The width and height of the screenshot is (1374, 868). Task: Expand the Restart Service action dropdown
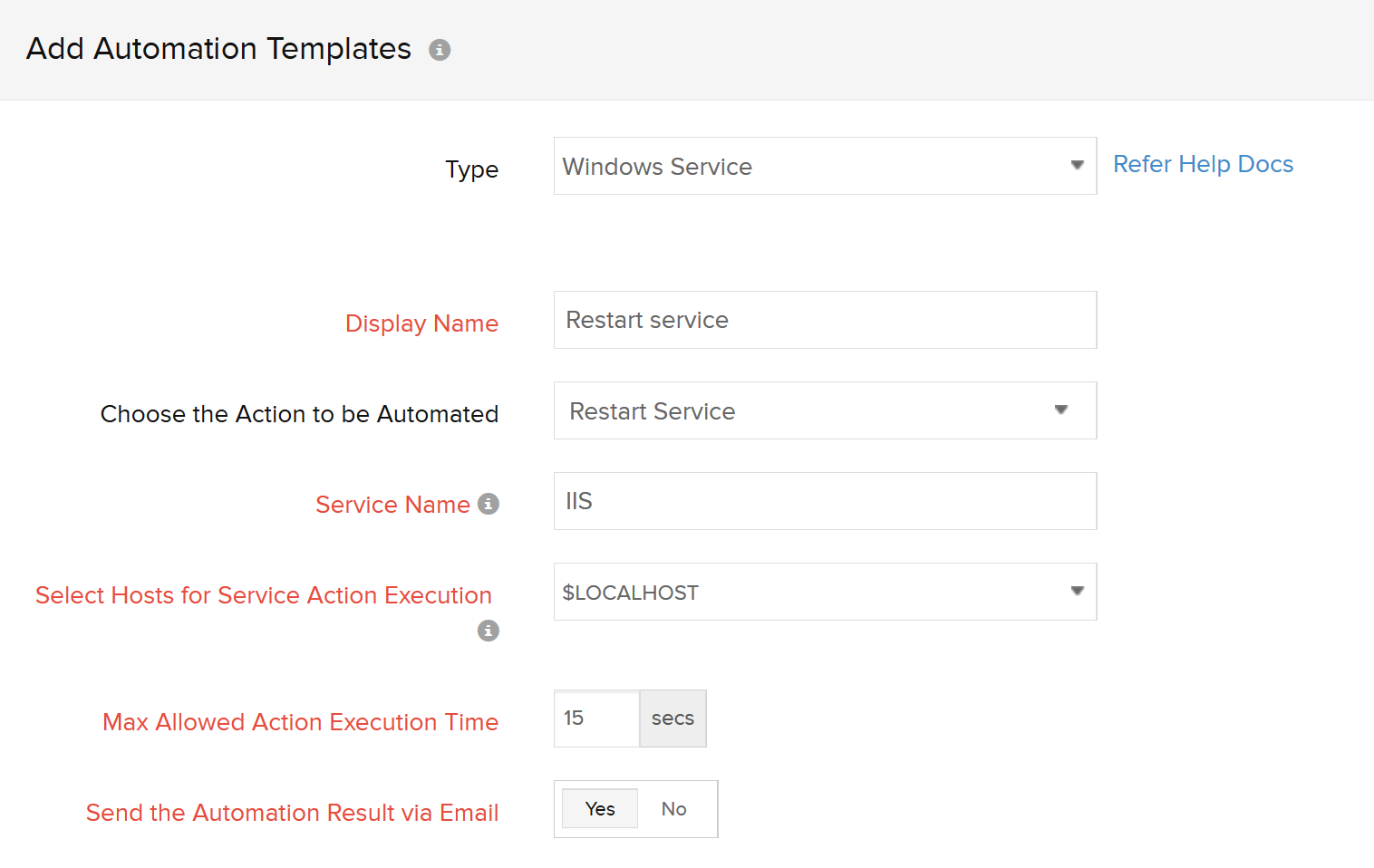[x=816, y=410]
